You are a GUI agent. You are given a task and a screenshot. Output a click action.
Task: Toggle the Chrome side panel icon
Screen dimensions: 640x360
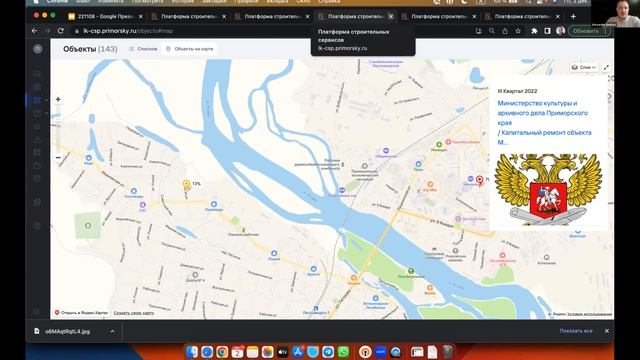tap(547, 31)
